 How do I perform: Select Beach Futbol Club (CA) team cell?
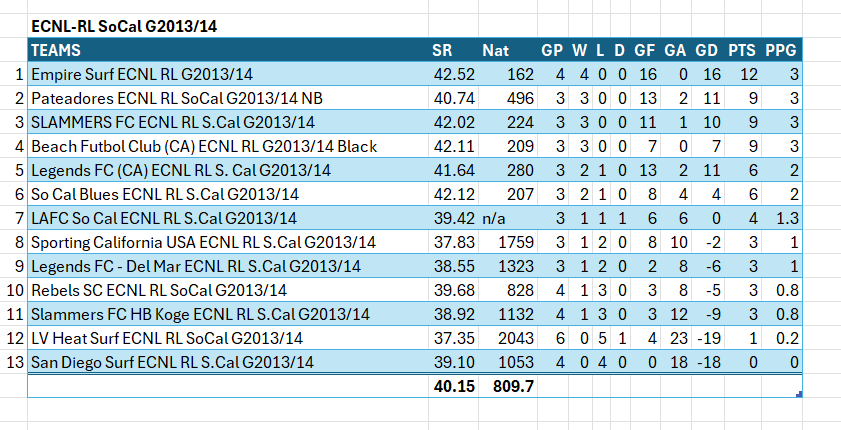(x=228, y=146)
